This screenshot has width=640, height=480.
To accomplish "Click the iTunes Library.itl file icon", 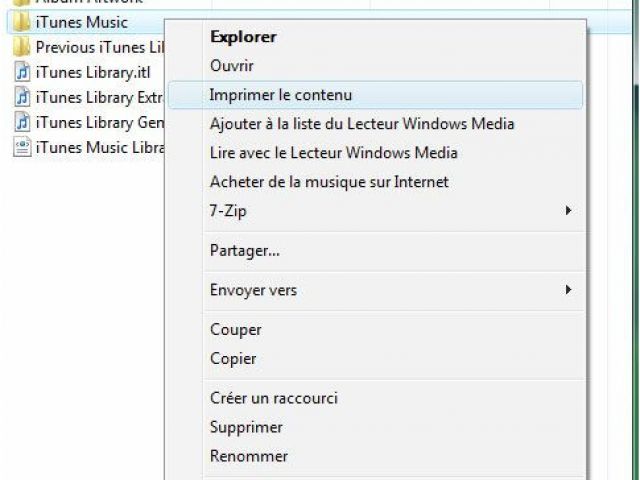I will [x=21, y=72].
